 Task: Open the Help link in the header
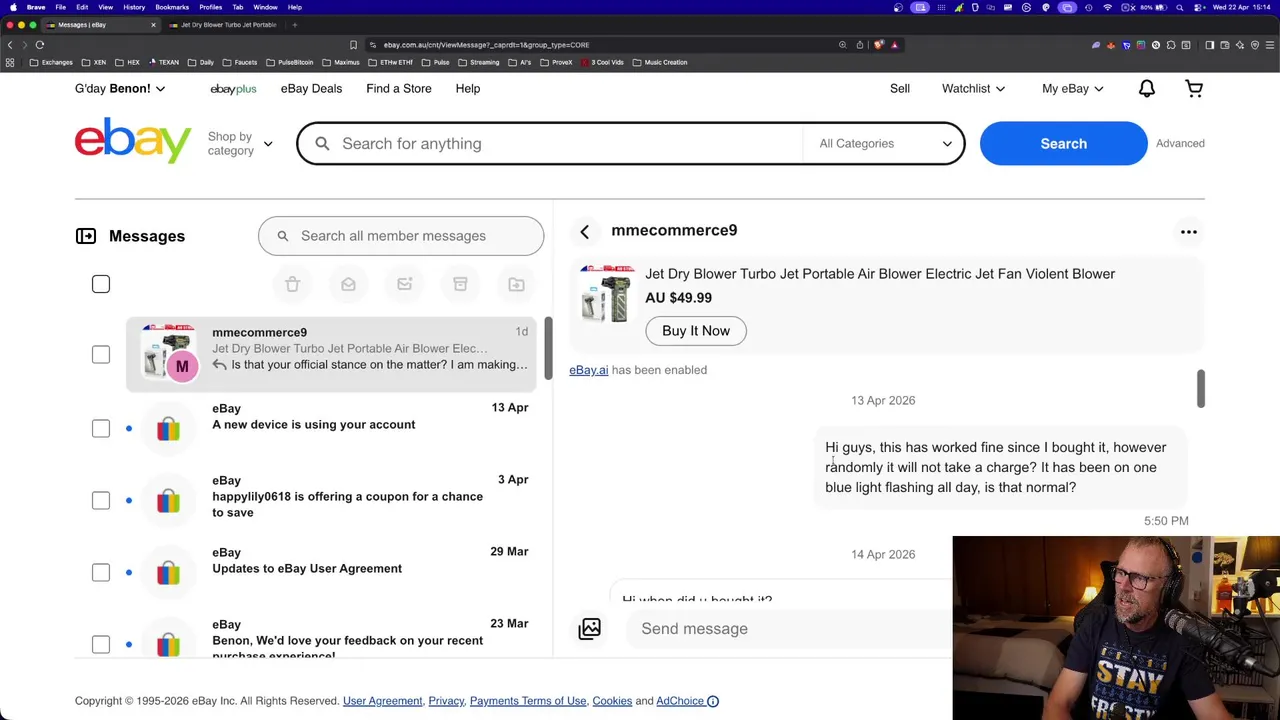tap(468, 89)
